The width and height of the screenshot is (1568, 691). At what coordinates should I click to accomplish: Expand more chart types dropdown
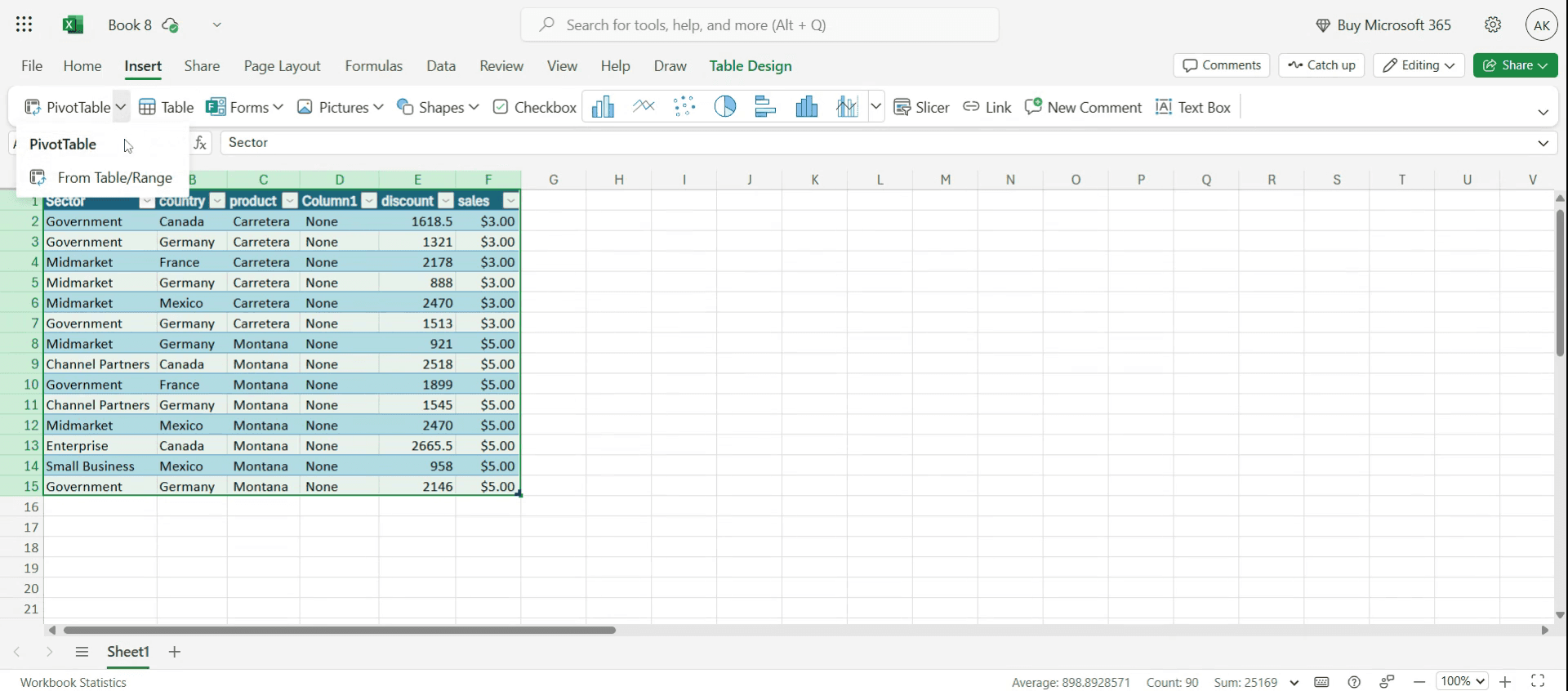[x=875, y=107]
